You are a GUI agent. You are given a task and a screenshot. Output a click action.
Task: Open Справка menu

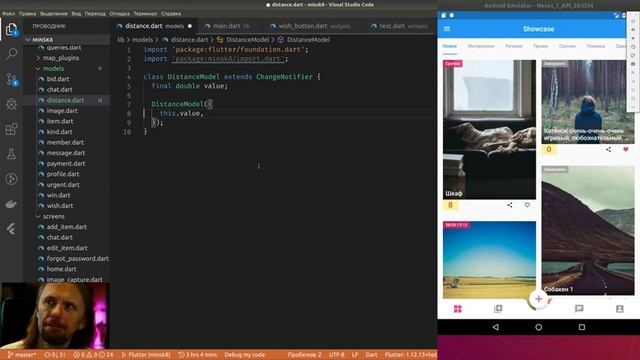pyautogui.click(x=171, y=13)
